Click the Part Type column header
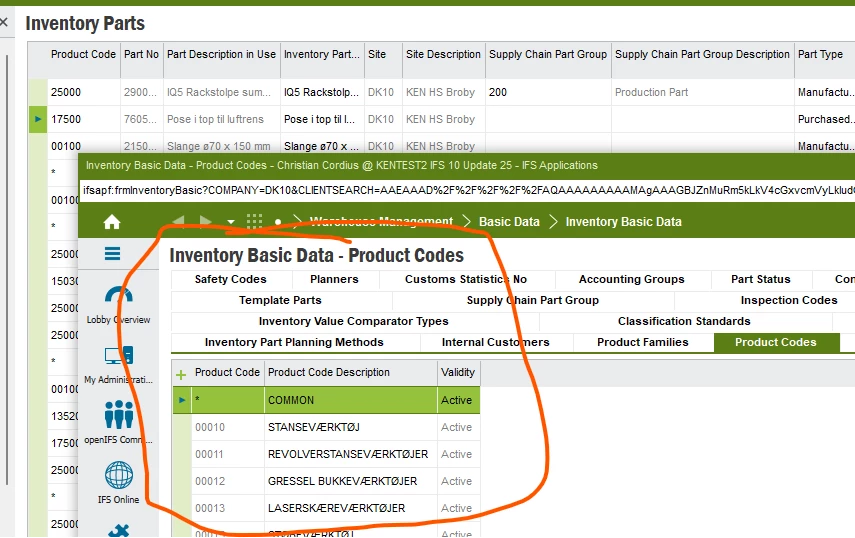855x538 pixels. coord(824,55)
